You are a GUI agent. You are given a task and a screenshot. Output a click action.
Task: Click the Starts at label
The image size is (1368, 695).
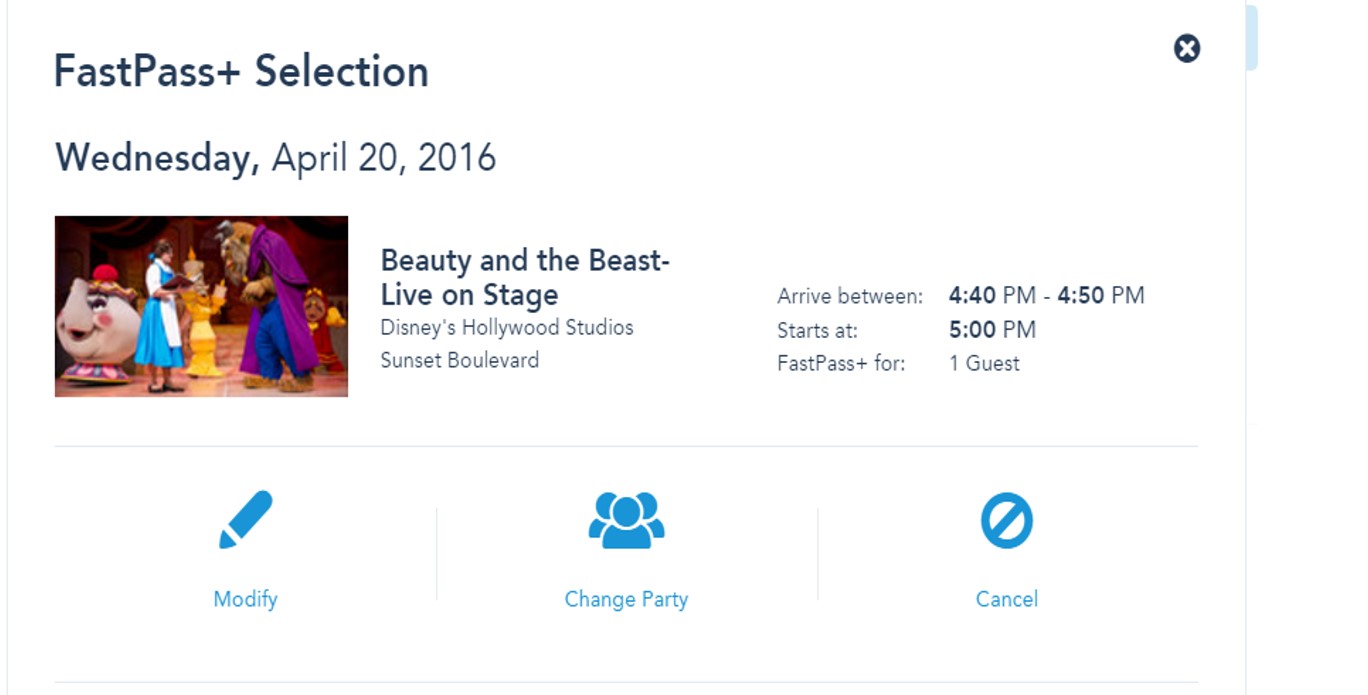[817, 330]
